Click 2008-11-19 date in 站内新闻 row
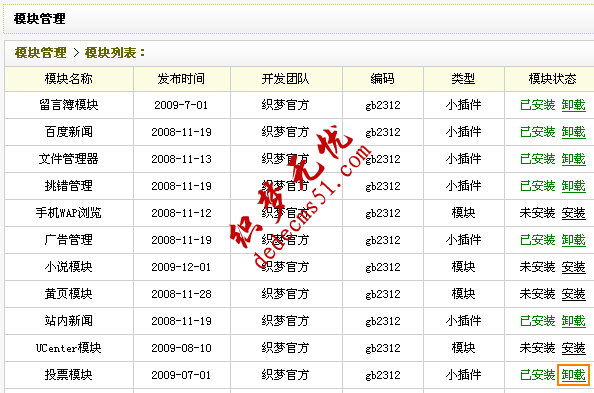594x393 pixels. pos(181,321)
